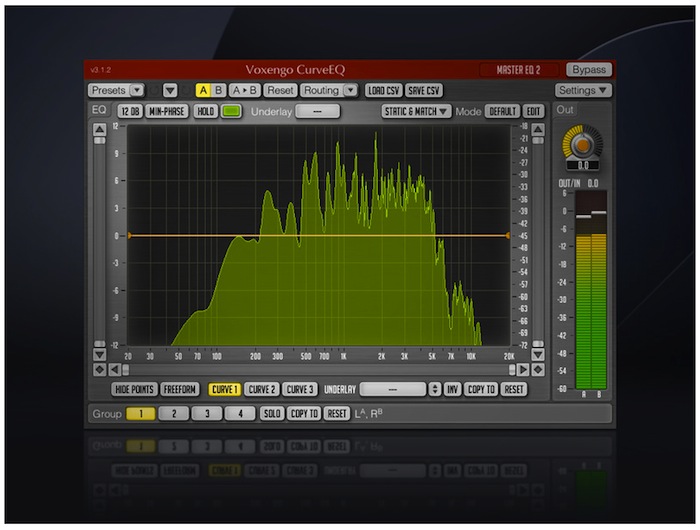Open bottom Underlay selector field
The image size is (700, 530).
coord(393,389)
